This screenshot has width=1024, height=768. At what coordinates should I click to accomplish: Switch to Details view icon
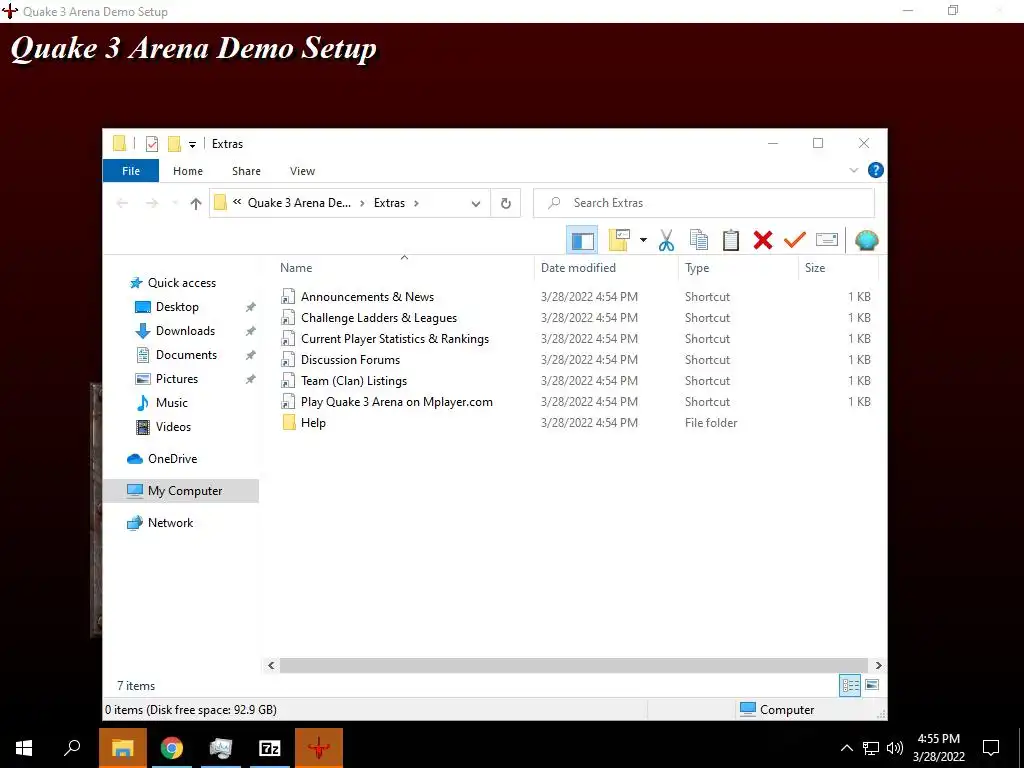(x=850, y=686)
